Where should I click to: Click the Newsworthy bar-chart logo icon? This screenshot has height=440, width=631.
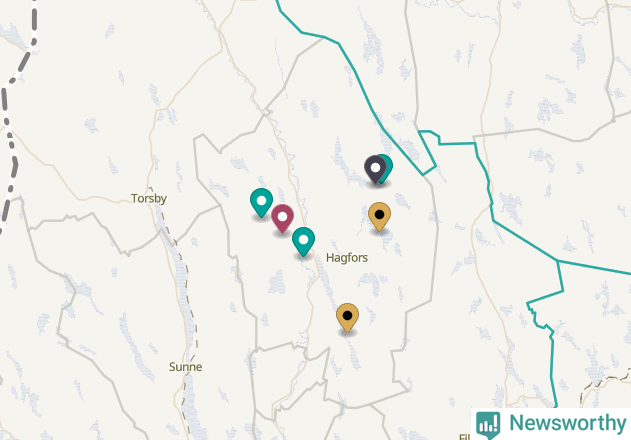(488, 425)
